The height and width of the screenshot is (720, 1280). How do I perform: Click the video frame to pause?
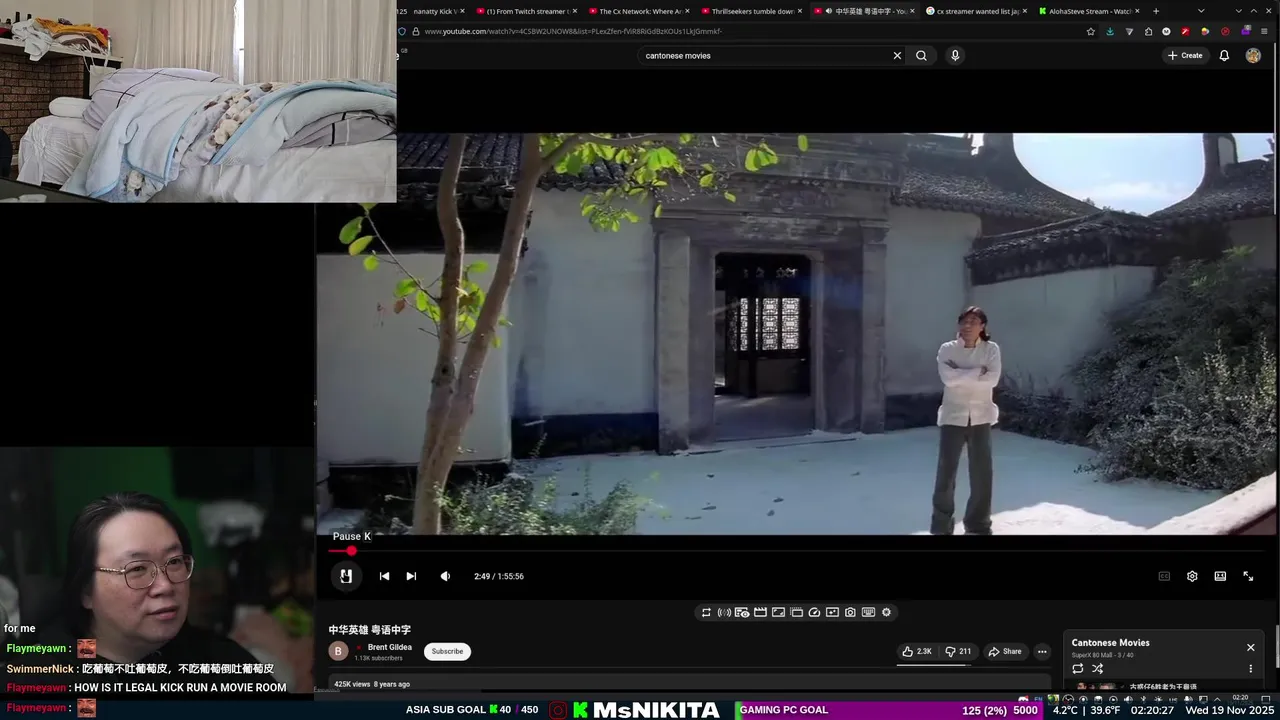click(x=796, y=333)
